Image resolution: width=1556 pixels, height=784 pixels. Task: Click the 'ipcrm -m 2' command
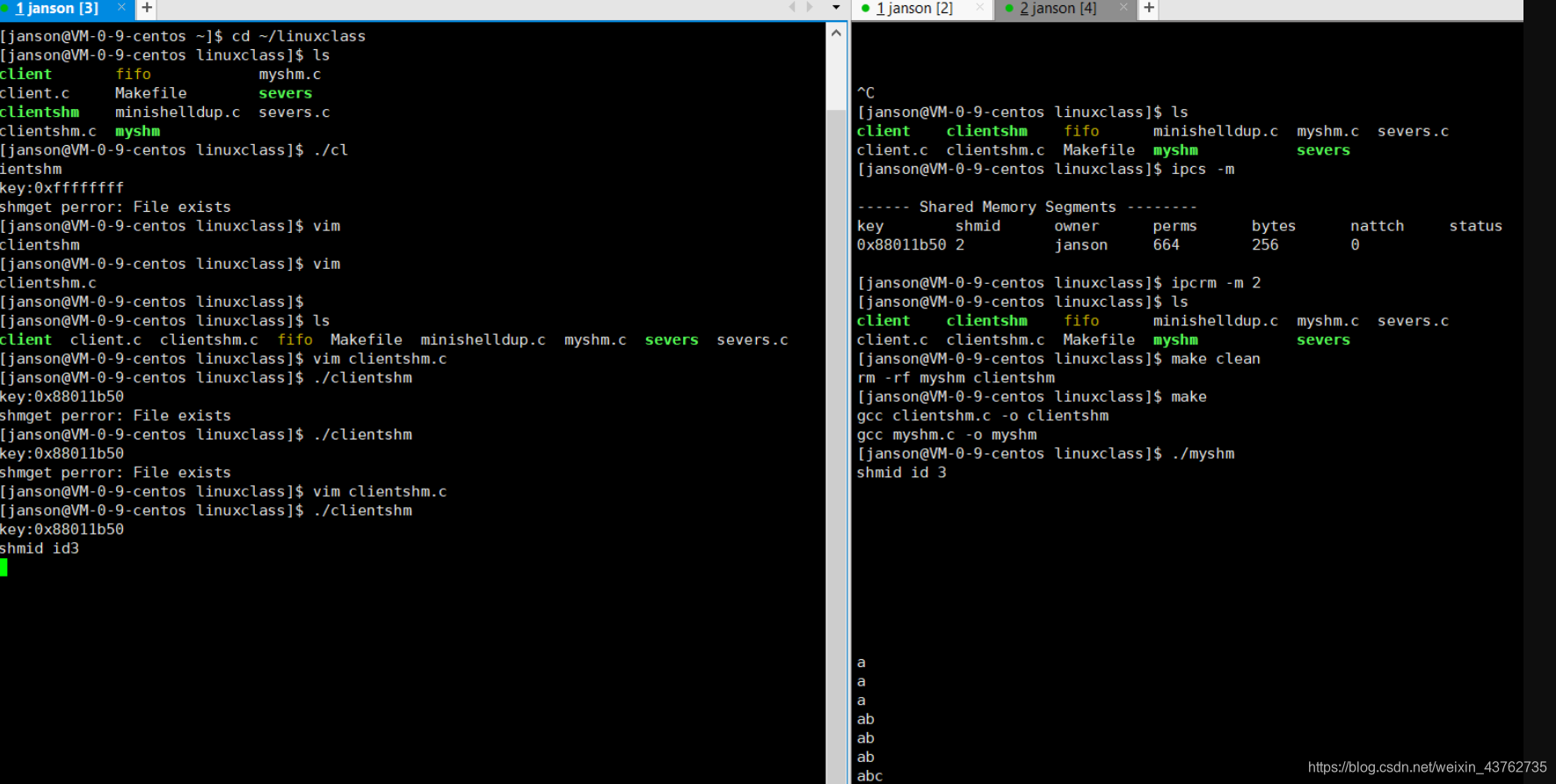point(1216,283)
